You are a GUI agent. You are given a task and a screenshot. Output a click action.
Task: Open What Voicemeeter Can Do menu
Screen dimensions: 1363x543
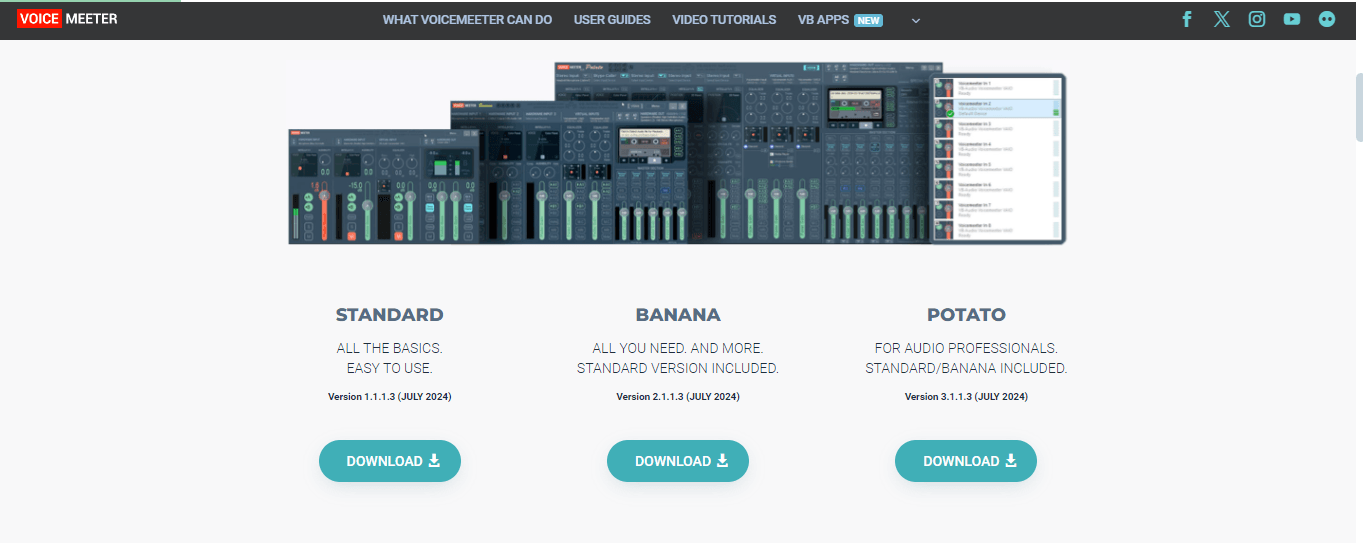point(467,20)
